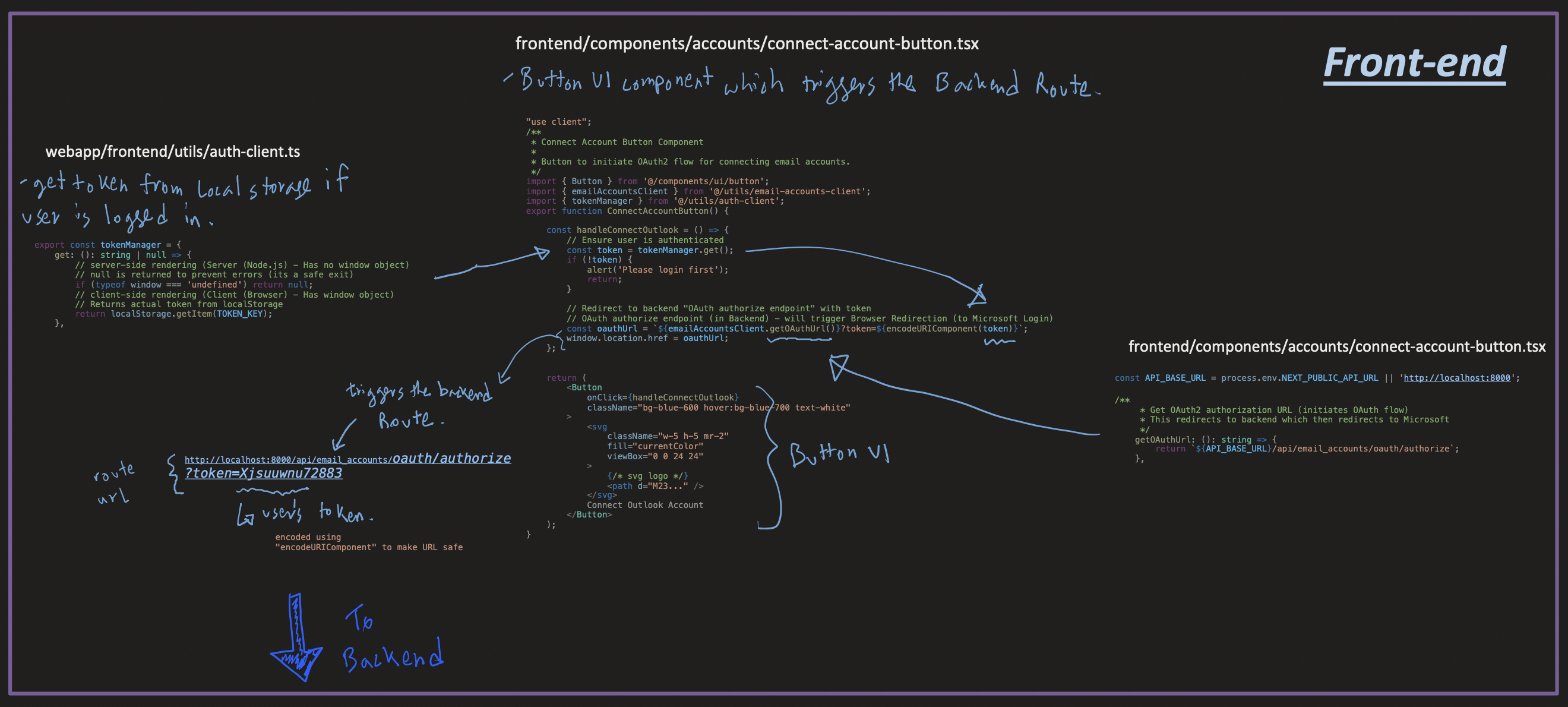Click the large blue downward arrow
1568x707 pixels.
tap(296, 638)
